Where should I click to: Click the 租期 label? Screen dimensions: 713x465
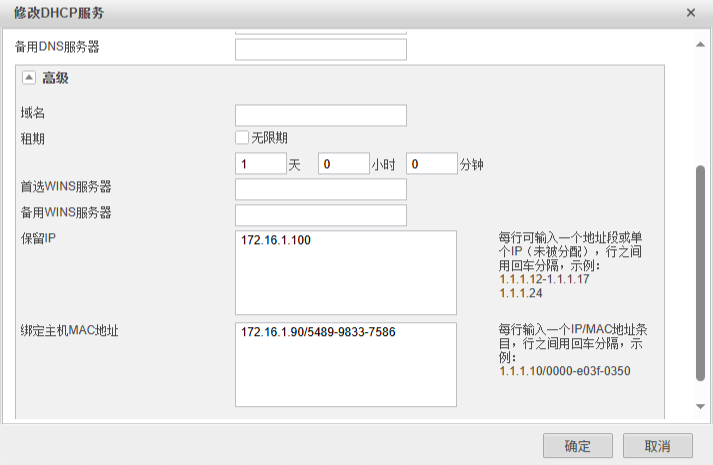(x=32, y=139)
